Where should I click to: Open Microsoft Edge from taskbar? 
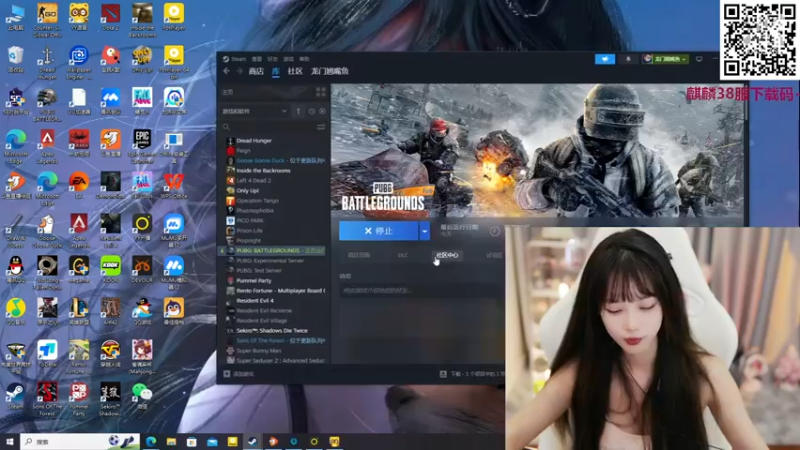151,441
